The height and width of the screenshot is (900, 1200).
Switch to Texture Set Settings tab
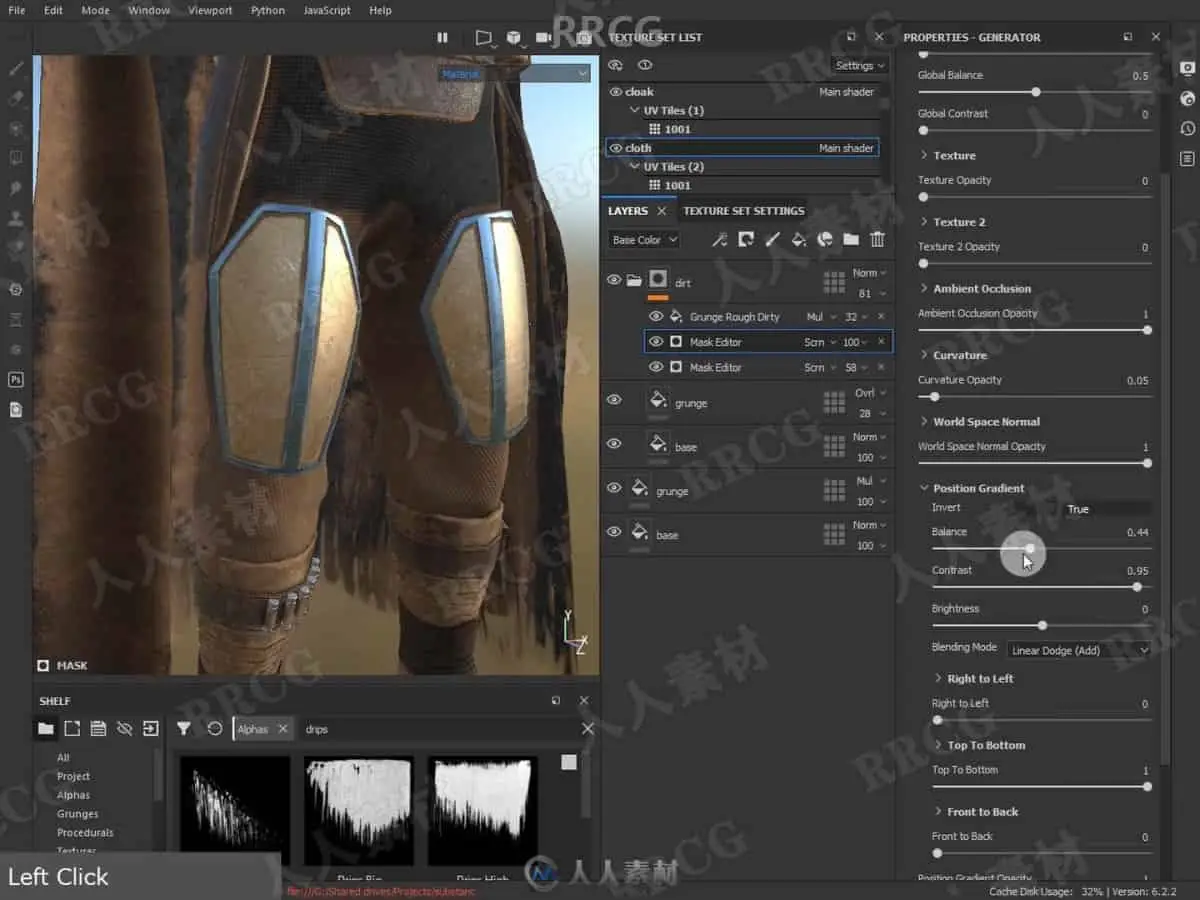point(743,211)
